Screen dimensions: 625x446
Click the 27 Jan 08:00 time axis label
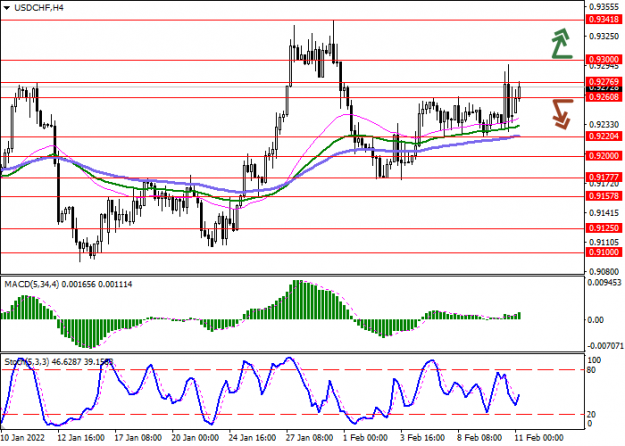(x=310, y=438)
